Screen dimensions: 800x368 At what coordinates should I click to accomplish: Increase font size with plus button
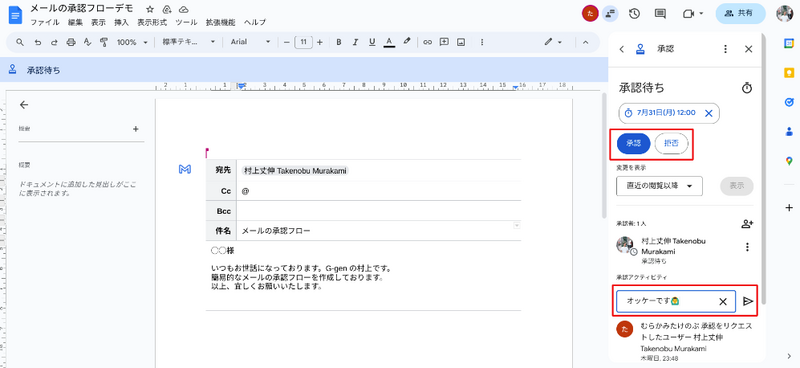[320, 42]
